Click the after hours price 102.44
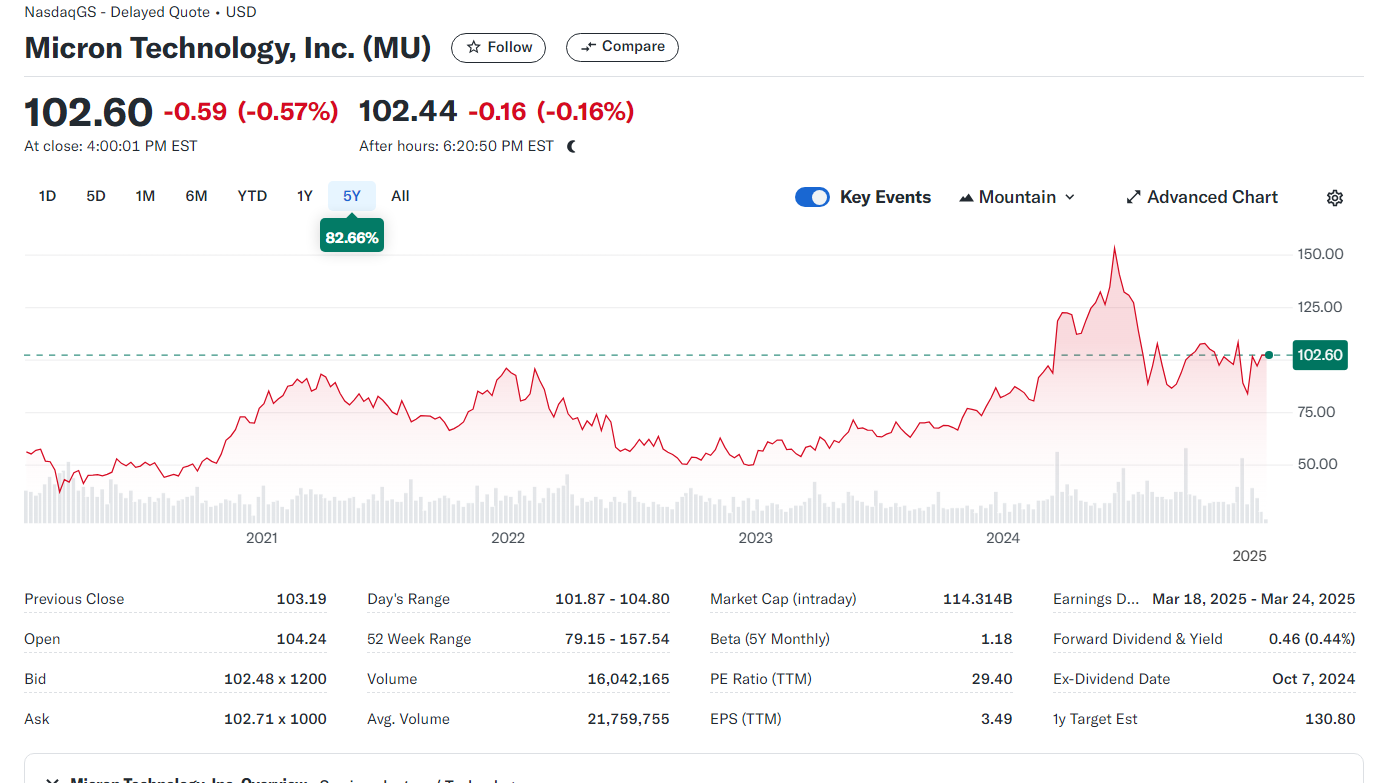The height and width of the screenshot is (783, 1389). tap(408, 112)
